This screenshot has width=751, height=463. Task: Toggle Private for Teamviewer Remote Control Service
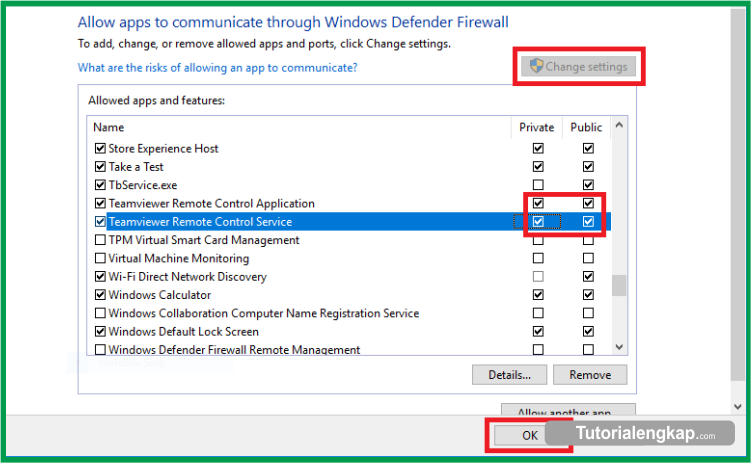click(x=538, y=222)
